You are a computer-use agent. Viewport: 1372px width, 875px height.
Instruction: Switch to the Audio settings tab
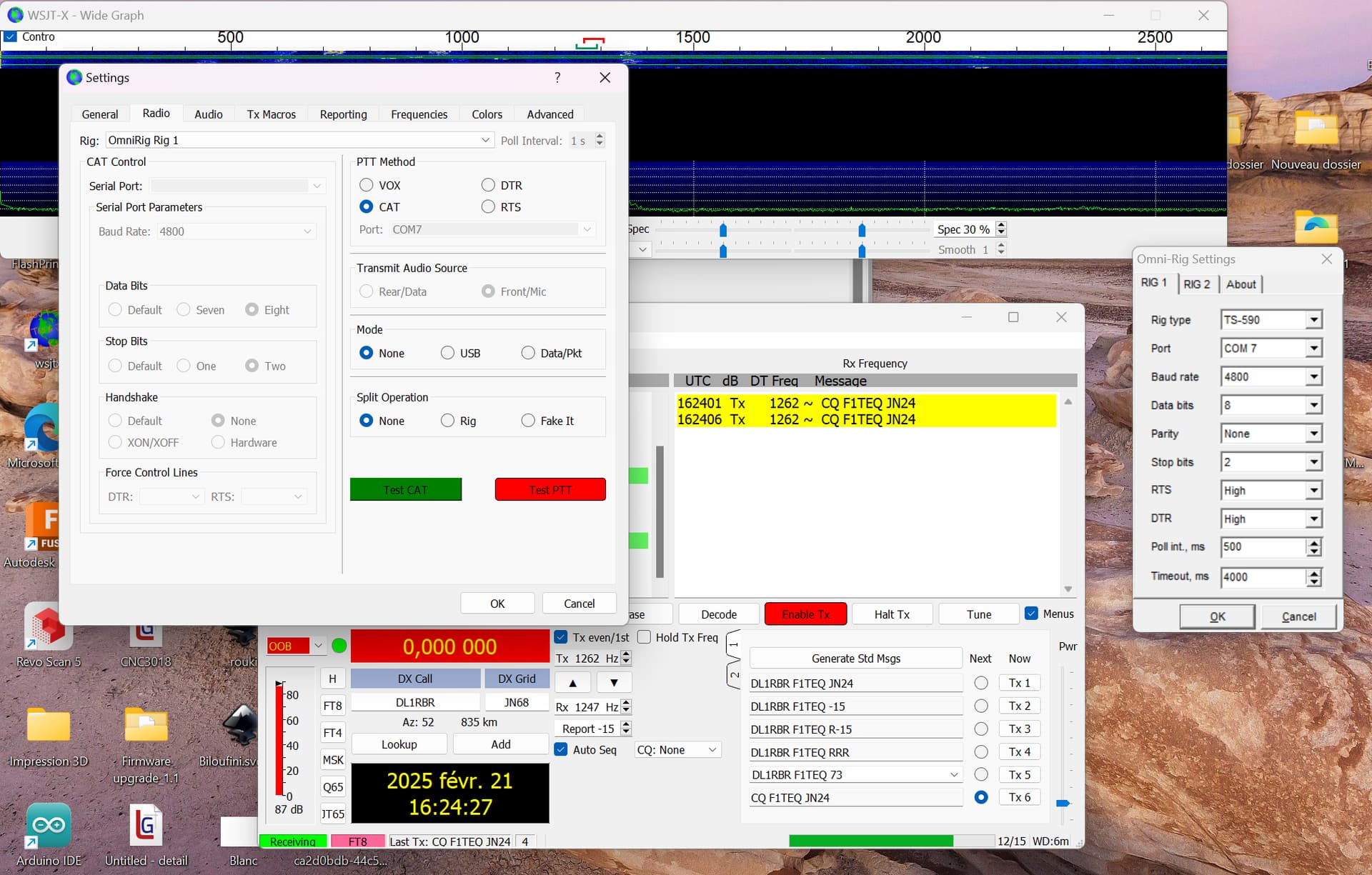tap(209, 114)
